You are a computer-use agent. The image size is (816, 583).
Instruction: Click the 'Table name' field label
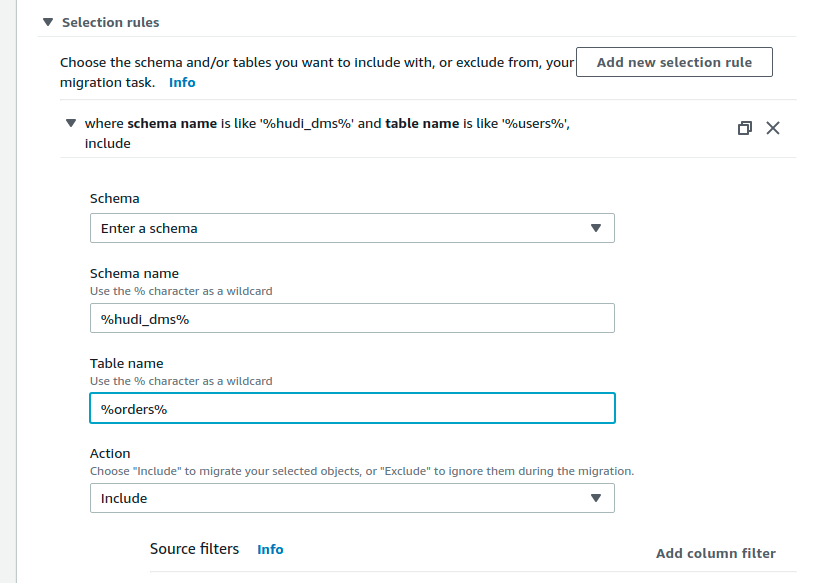[x=126, y=363]
